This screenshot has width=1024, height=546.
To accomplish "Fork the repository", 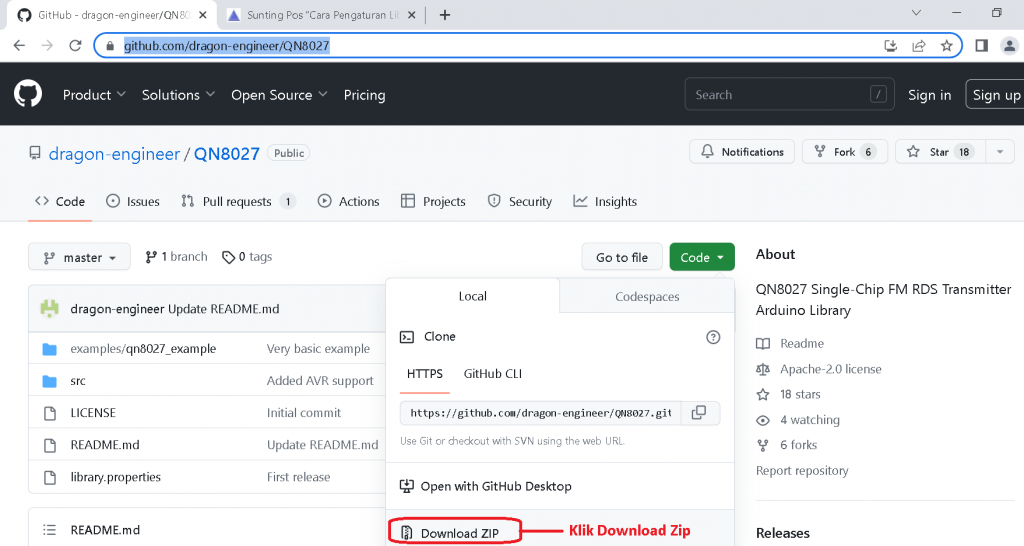I will (x=844, y=152).
